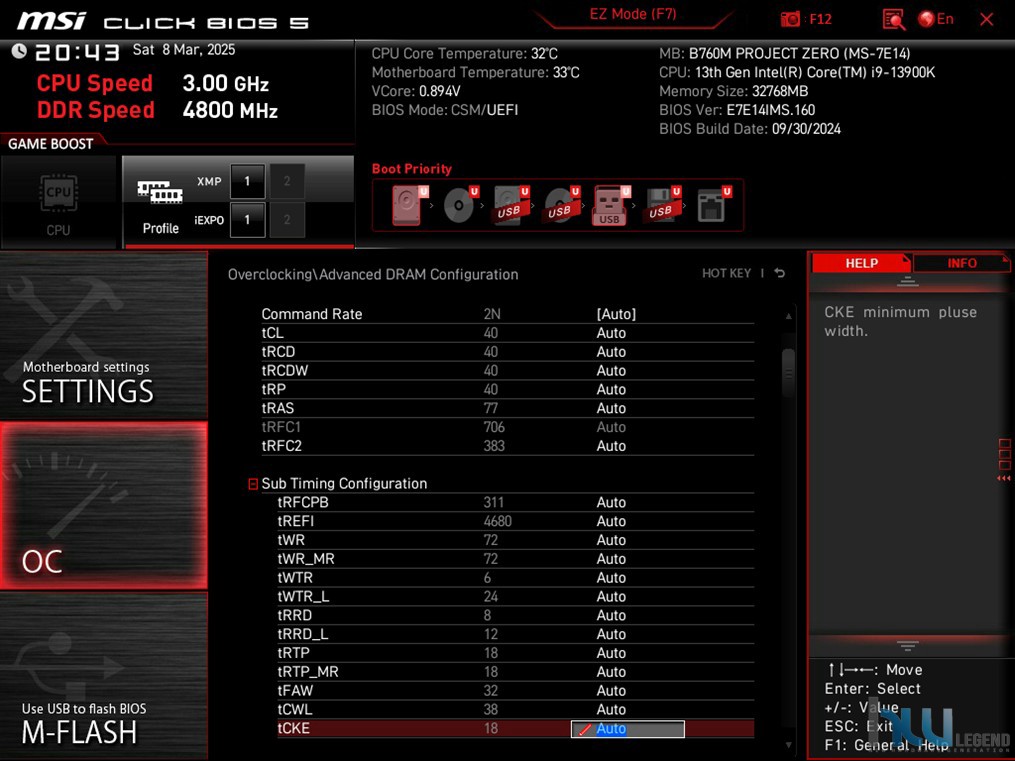
Task: Select the tRFC1 row
Action: click(508, 427)
